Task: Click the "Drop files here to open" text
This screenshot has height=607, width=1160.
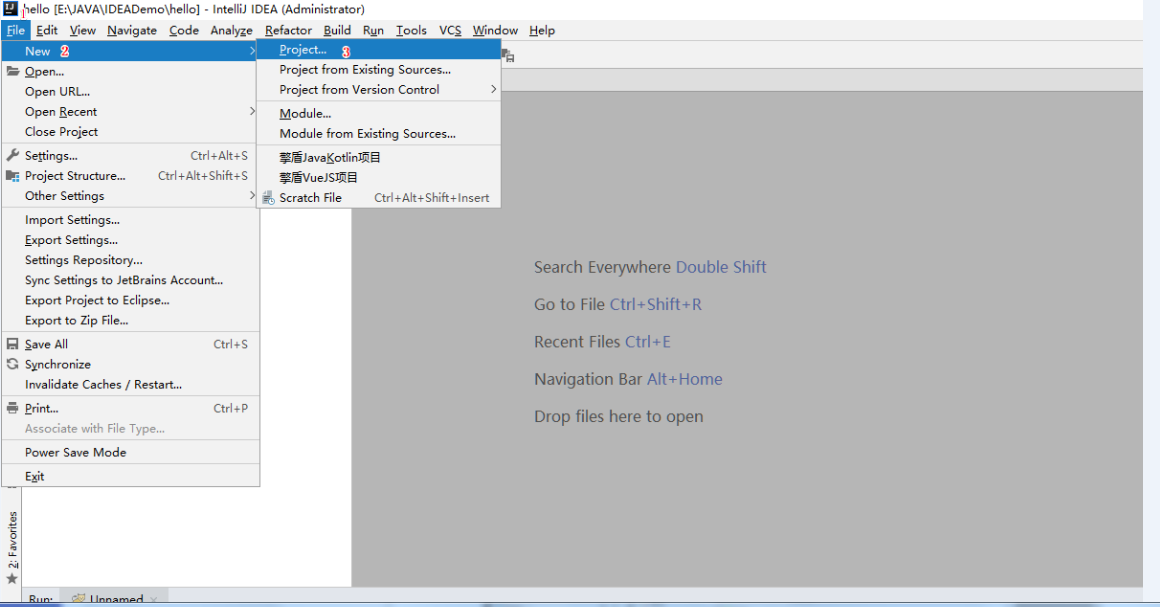Action: pyautogui.click(x=618, y=417)
